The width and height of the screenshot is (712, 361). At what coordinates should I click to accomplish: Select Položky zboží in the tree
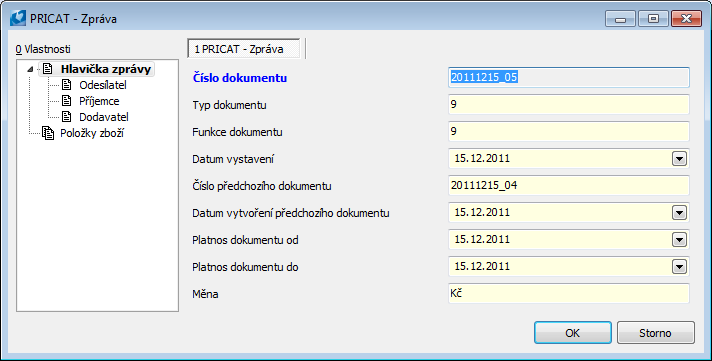pos(92,133)
